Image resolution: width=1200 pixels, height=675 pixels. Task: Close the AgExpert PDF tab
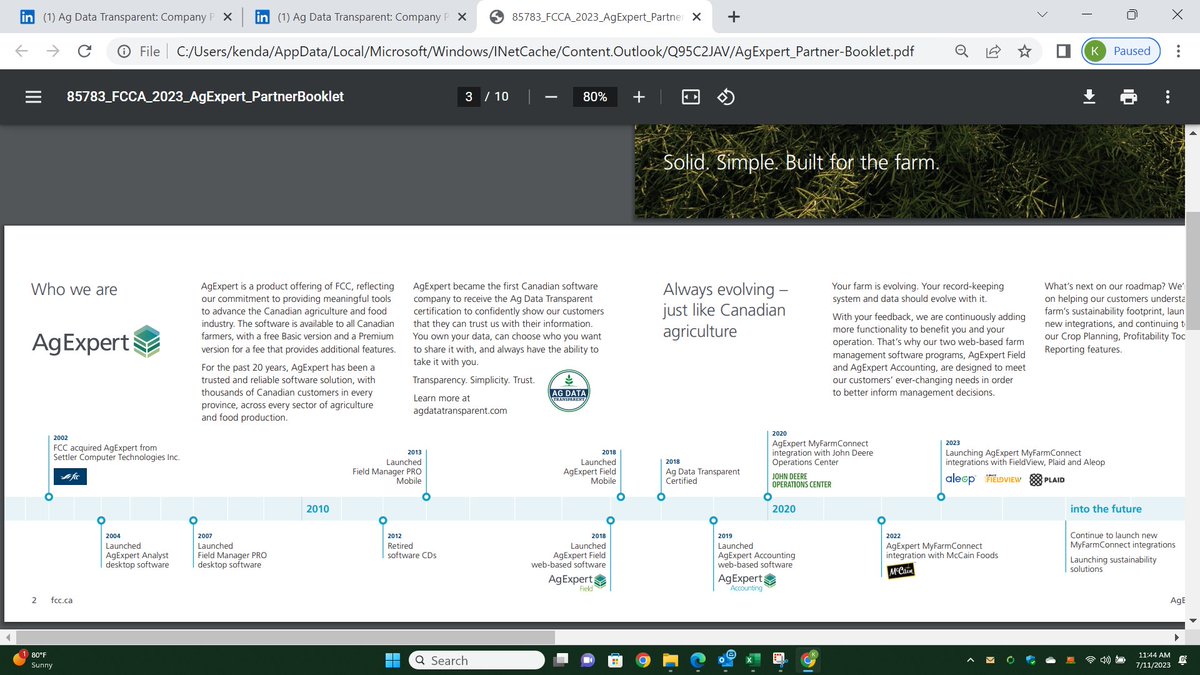click(x=696, y=17)
